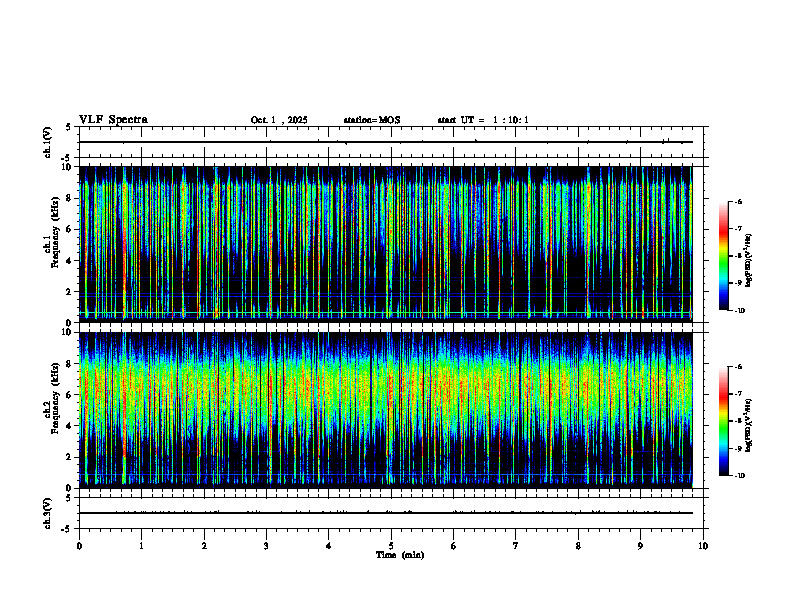The width and height of the screenshot is (792, 612).
Task: Click the ch.1(V) axis label
Action: coord(48,142)
